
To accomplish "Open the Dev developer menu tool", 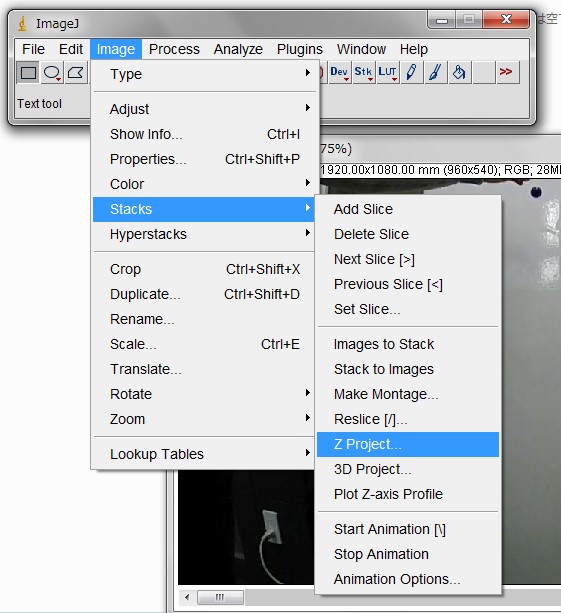I will 339,72.
